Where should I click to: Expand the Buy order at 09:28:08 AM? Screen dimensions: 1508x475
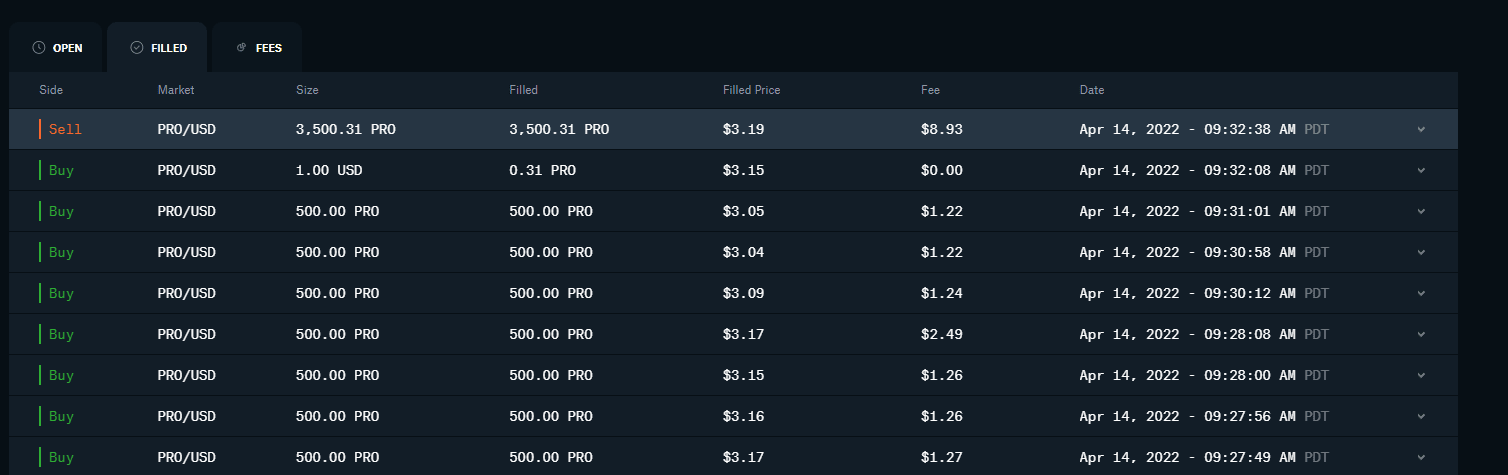1421,334
